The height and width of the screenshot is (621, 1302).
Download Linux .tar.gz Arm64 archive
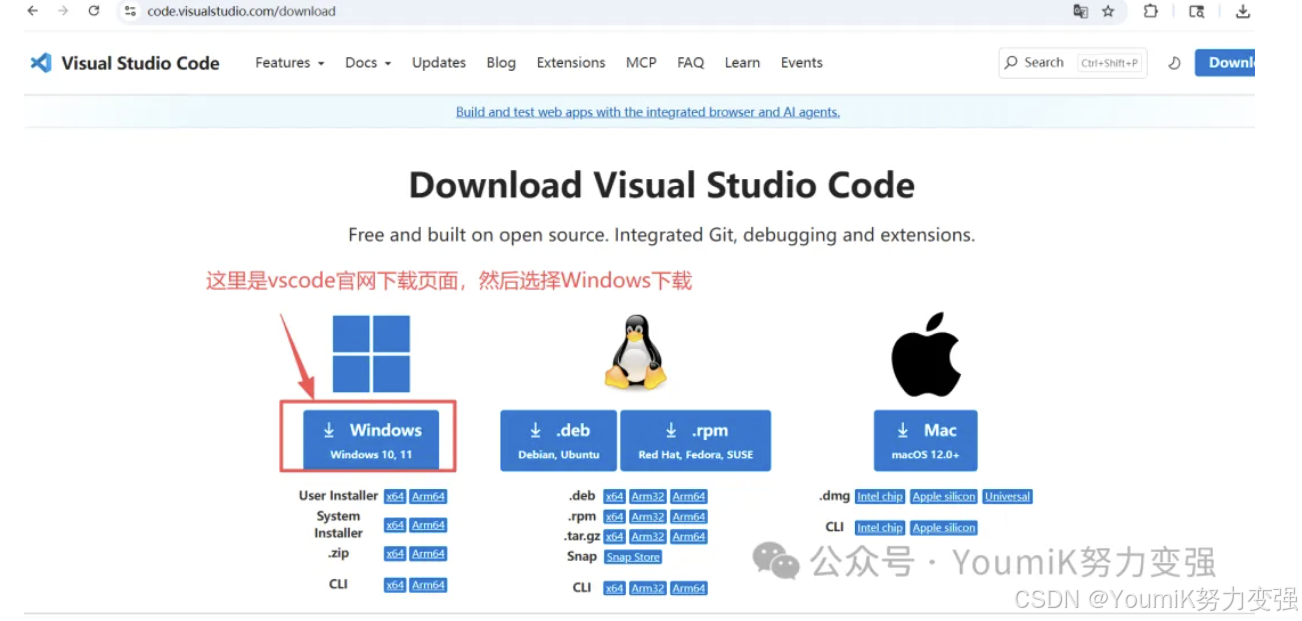(x=689, y=537)
